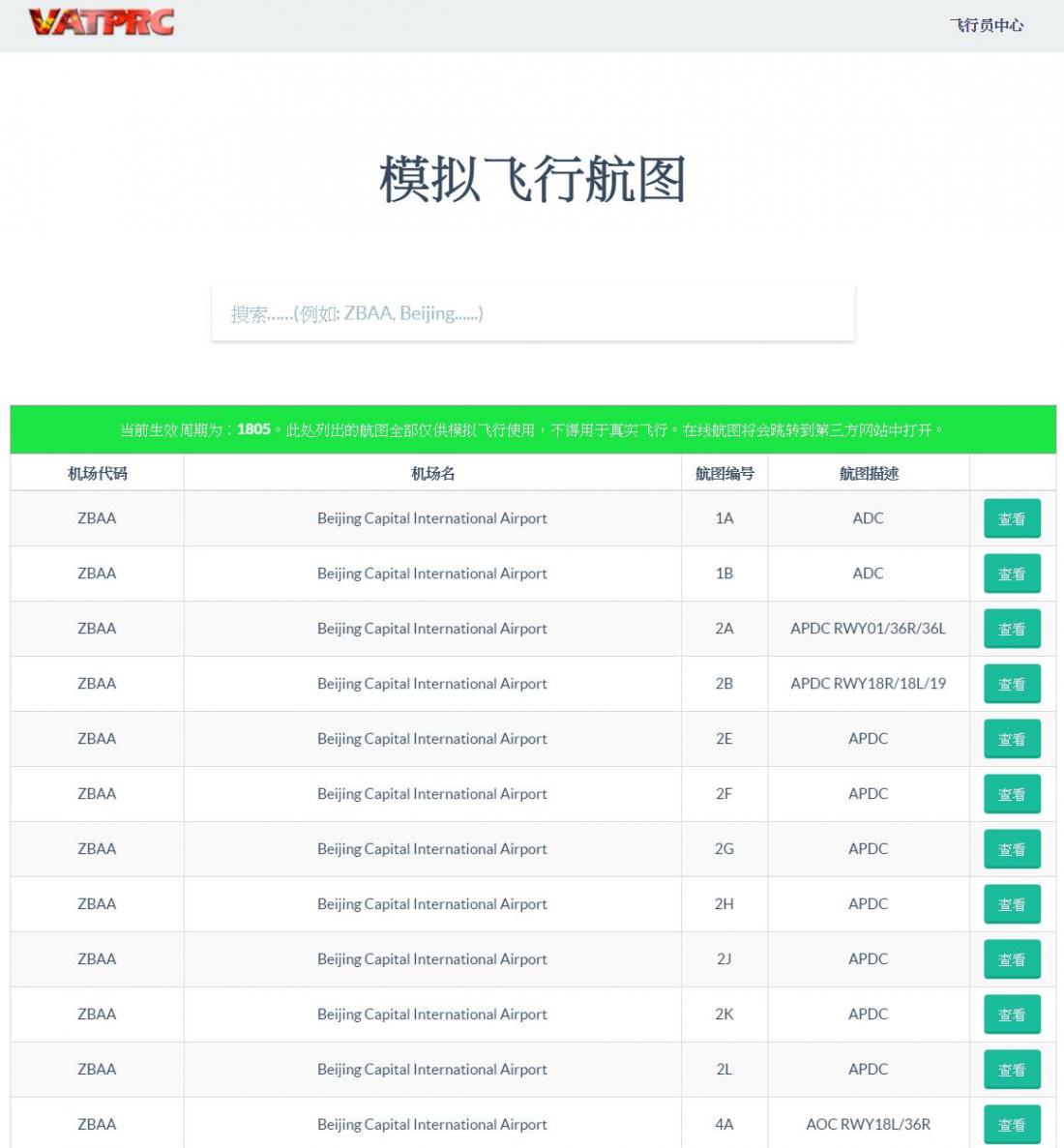Open the 2H APDC chart
The image size is (1064, 1148).
pos(1012,904)
